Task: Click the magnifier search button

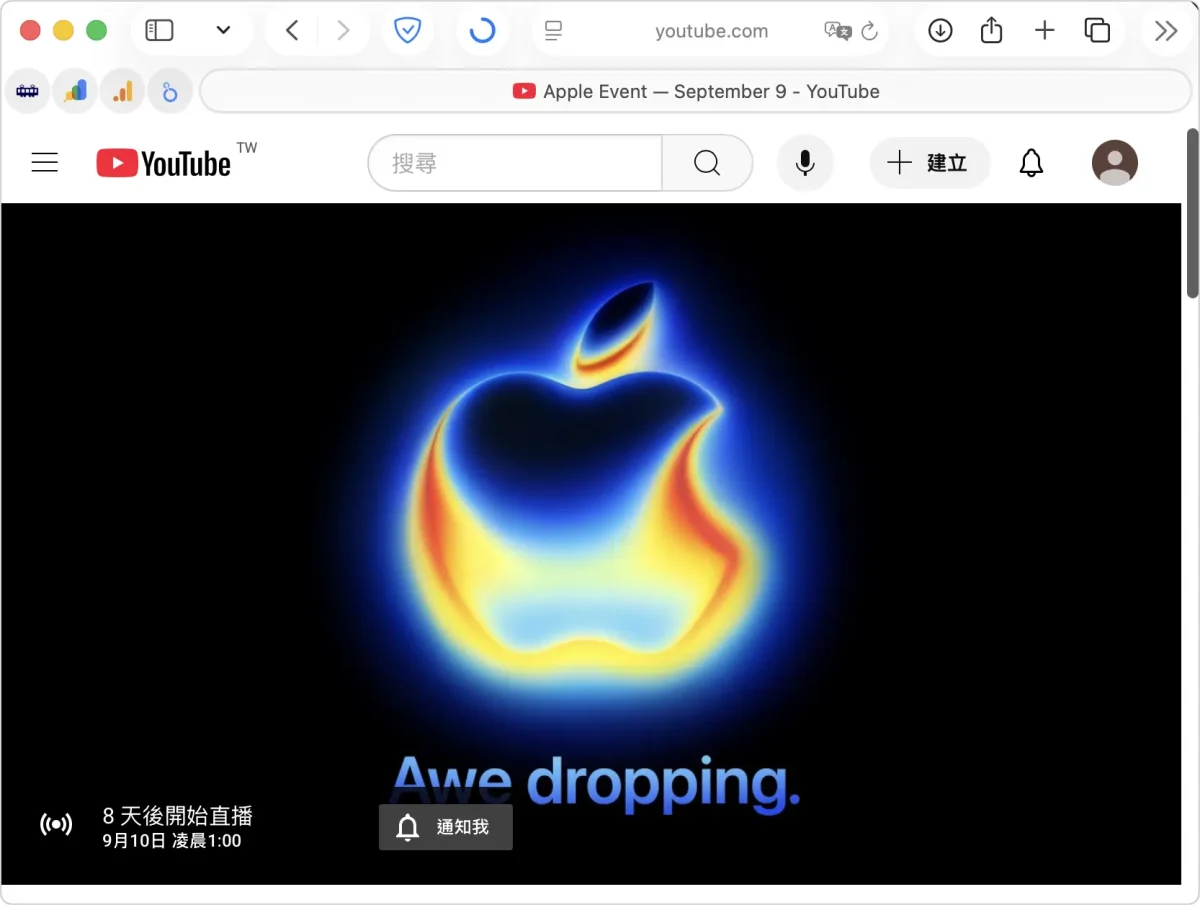Action: (x=707, y=162)
